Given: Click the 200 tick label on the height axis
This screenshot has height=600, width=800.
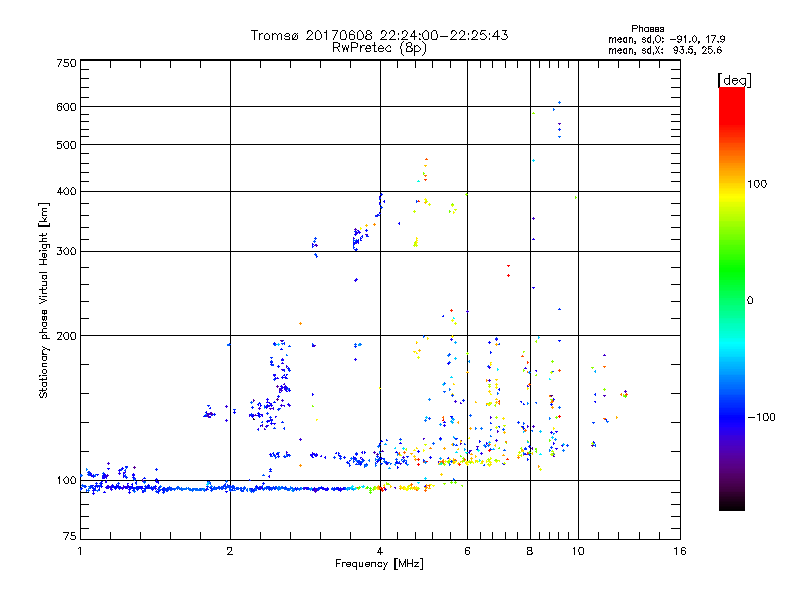Looking at the screenshot, I should (x=66, y=335).
